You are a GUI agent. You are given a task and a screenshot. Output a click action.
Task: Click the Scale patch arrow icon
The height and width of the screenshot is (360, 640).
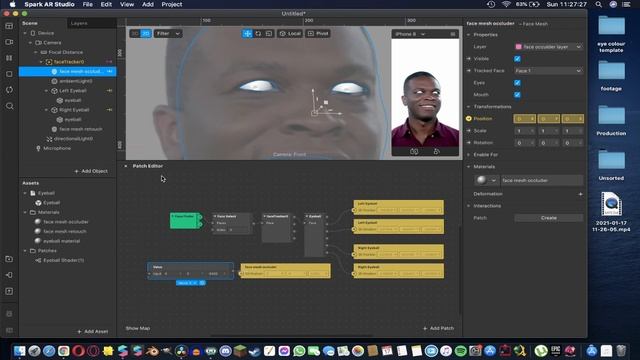click(x=469, y=131)
